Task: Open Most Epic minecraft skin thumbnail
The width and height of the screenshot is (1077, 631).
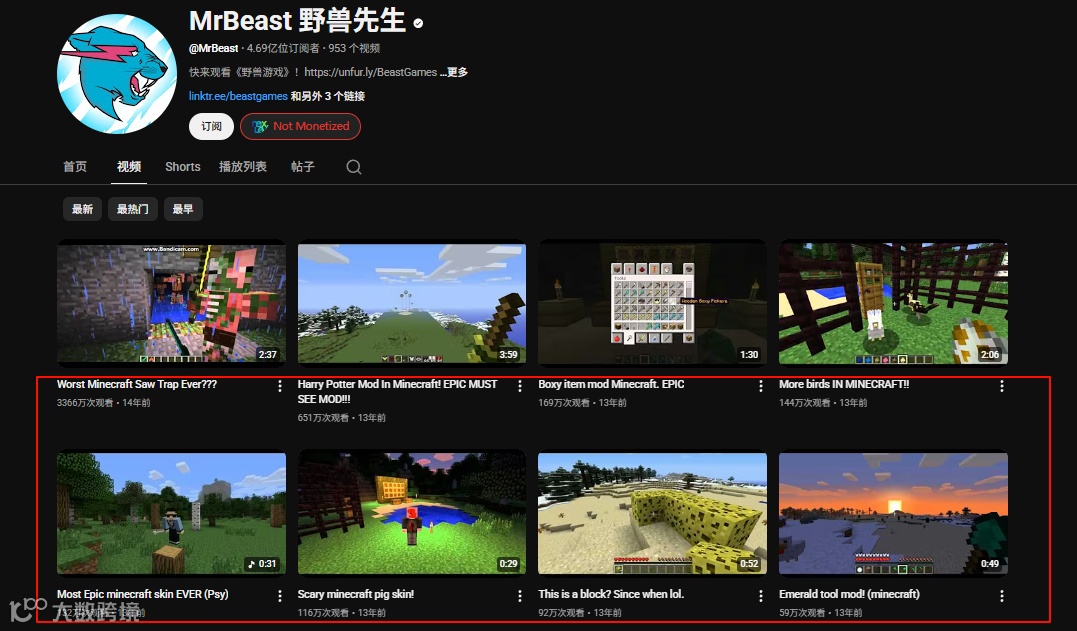Action: [171, 512]
